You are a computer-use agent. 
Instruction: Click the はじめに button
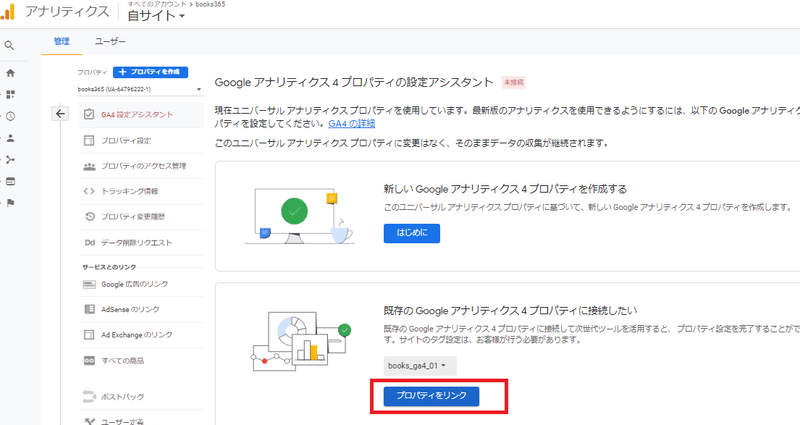pyautogui.click(x=411, y=233)
